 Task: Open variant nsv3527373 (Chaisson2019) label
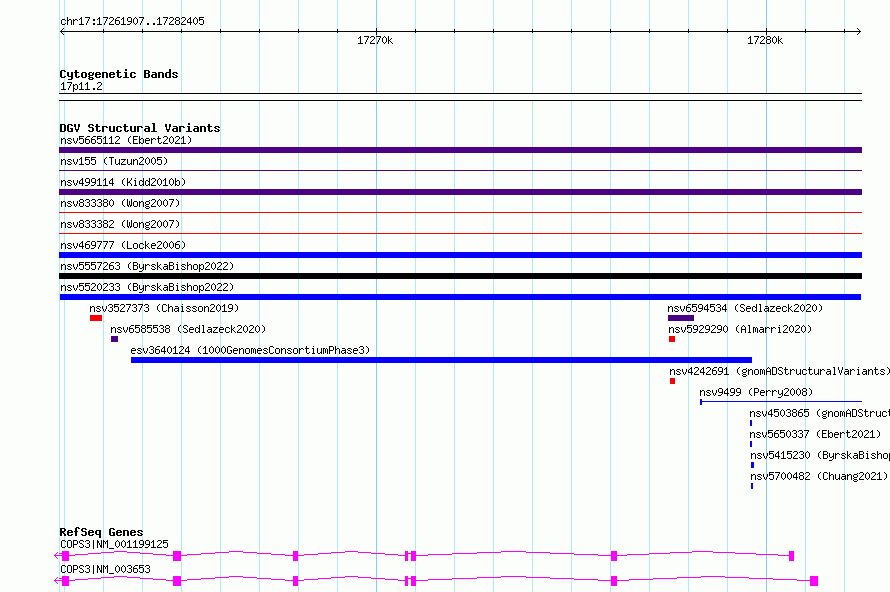[164, 308]
